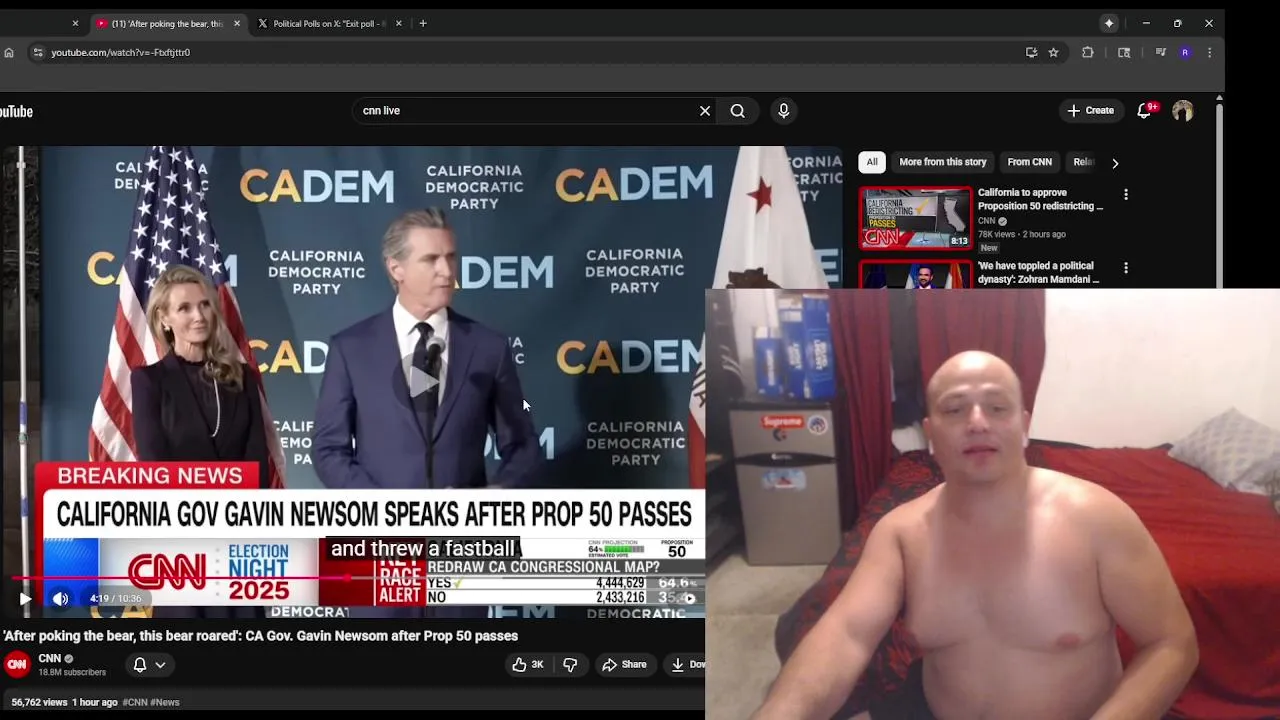The height and width of the screenshot is (720, 1280).
Task: Open a new browser tab
Action: [423, 23]
